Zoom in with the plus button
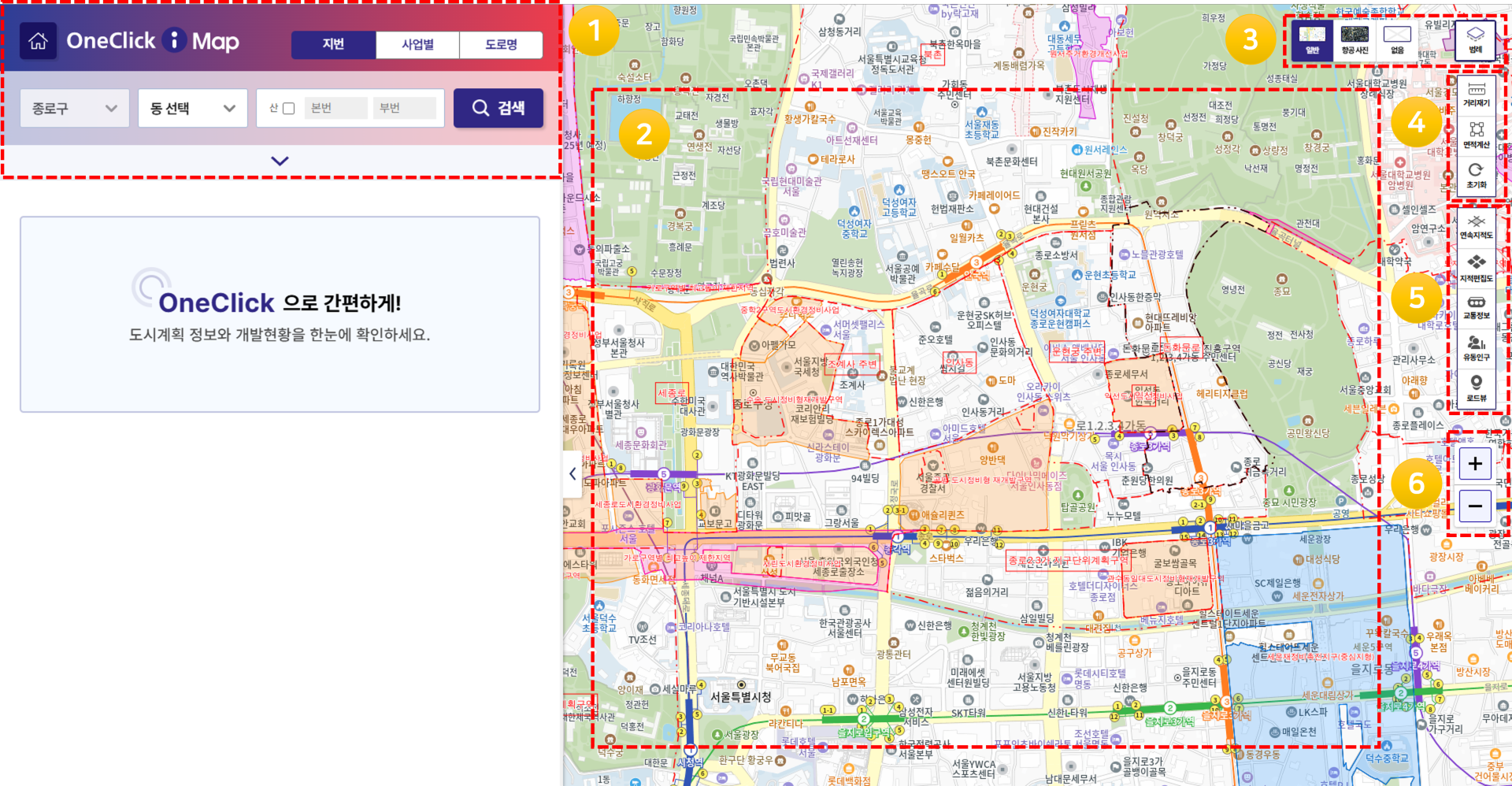Image resolution: width=1512 pixels, height=786 pixels. click(x=1475, y=464)
